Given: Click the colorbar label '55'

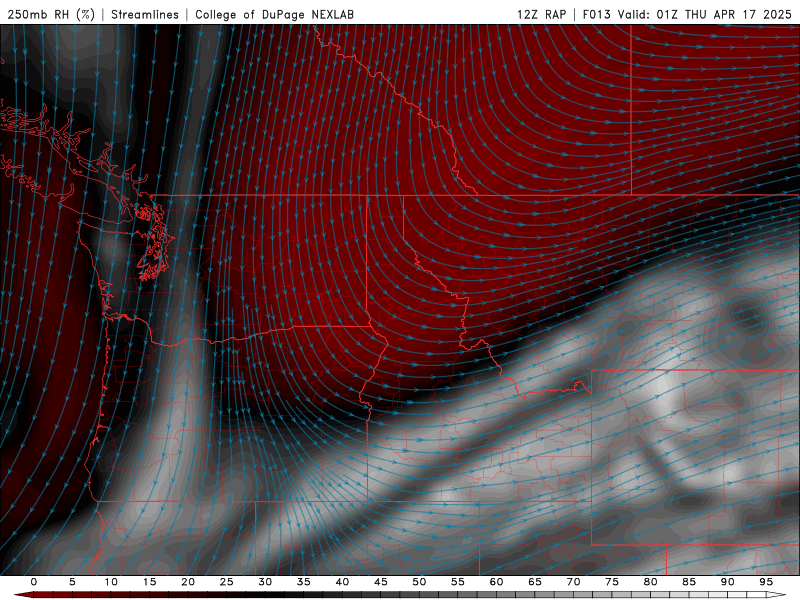Looking at the screenshot, I should tap(458, 582).
